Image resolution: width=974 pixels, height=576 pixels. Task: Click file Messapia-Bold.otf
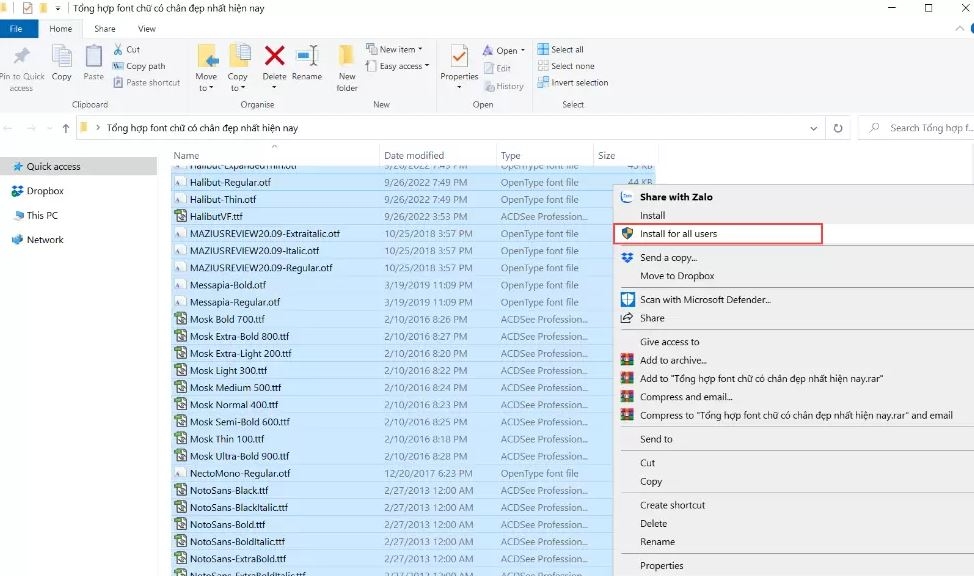click(x=228, y=285)
